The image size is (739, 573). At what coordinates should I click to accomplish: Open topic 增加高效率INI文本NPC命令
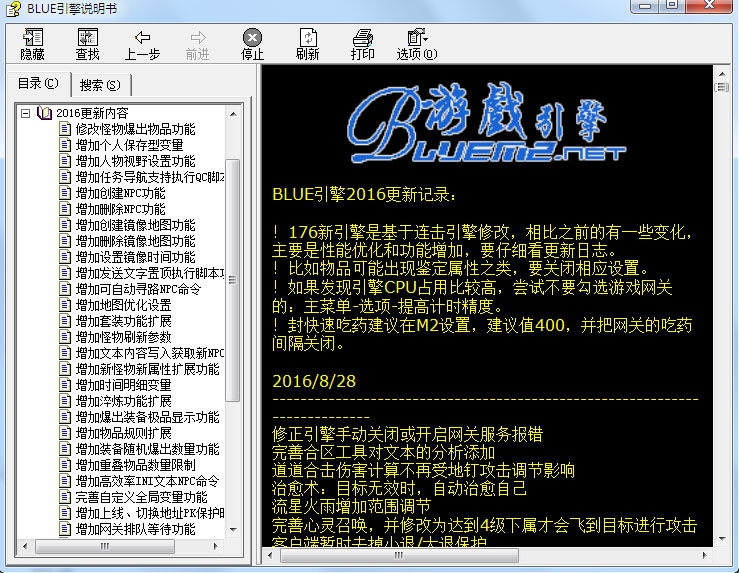pos(148,482)
